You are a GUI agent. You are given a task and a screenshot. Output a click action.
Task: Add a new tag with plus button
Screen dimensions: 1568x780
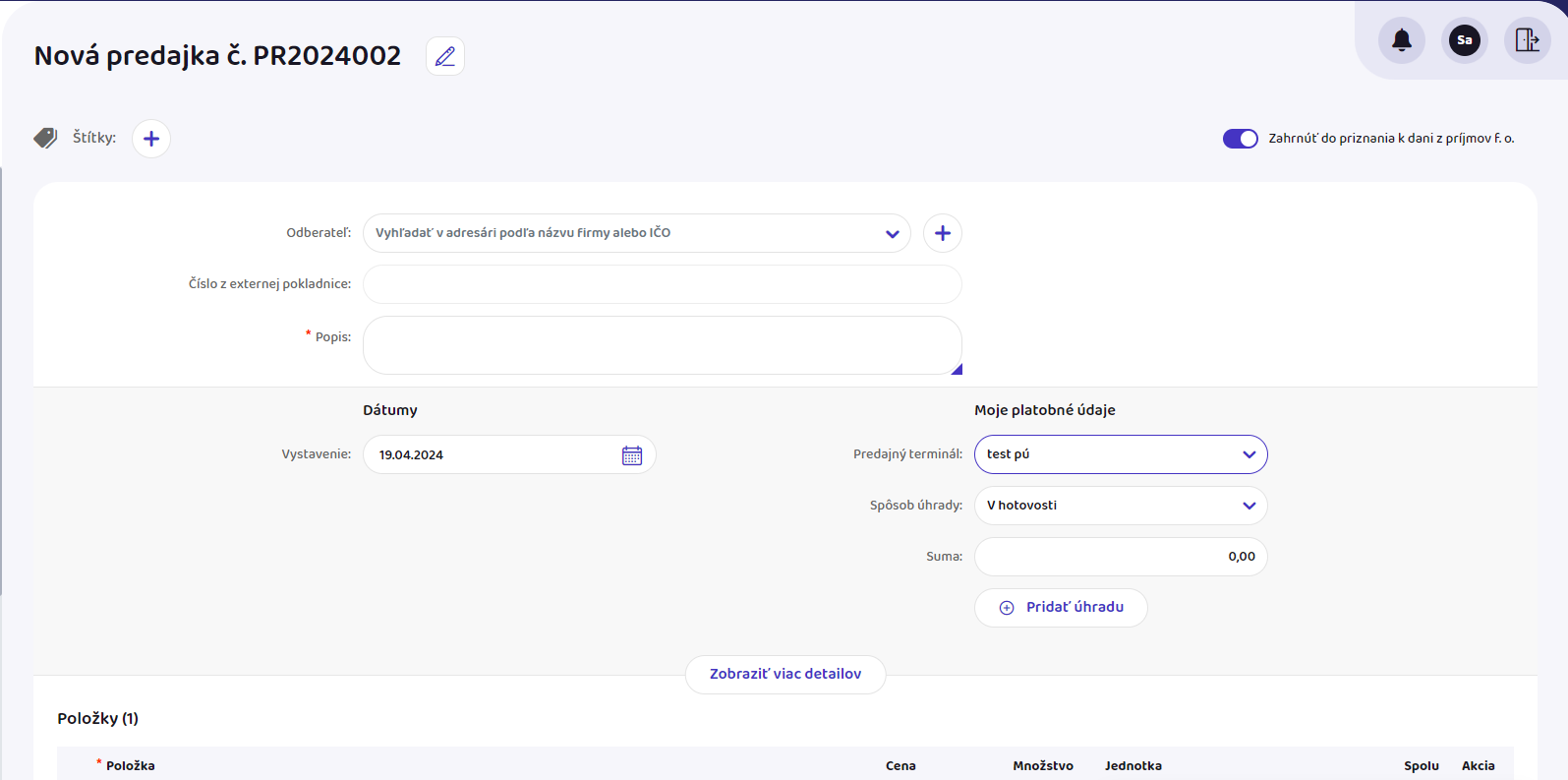[151, 139]
